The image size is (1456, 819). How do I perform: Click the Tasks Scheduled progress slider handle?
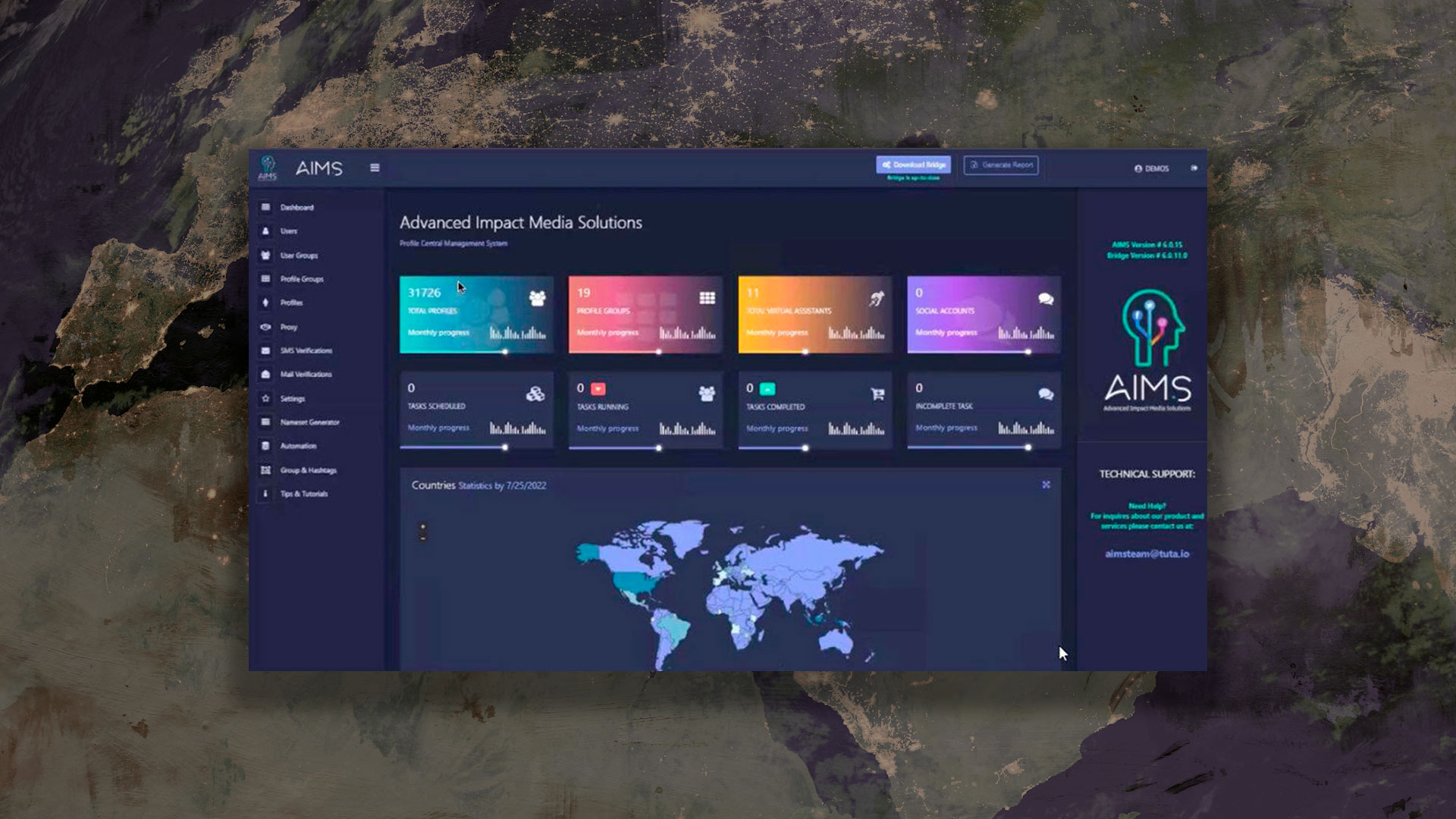(x=505, y=447)
